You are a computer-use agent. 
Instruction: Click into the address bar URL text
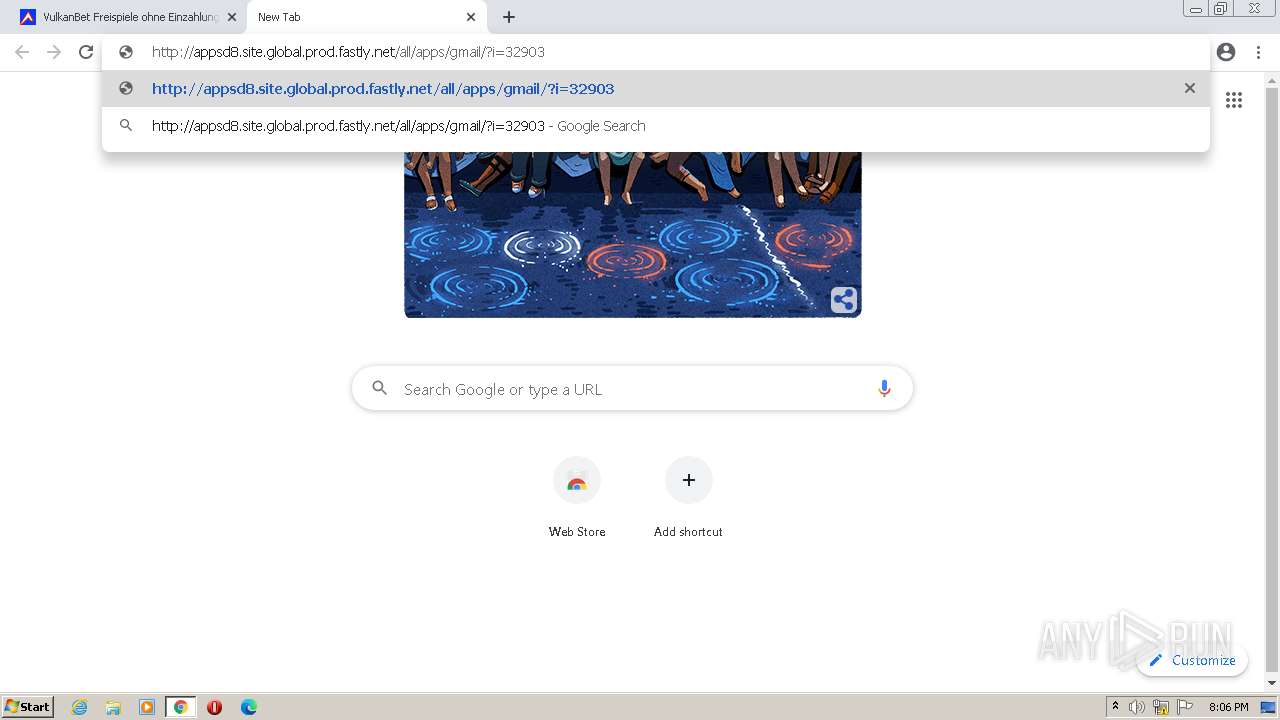coord(348,52)
